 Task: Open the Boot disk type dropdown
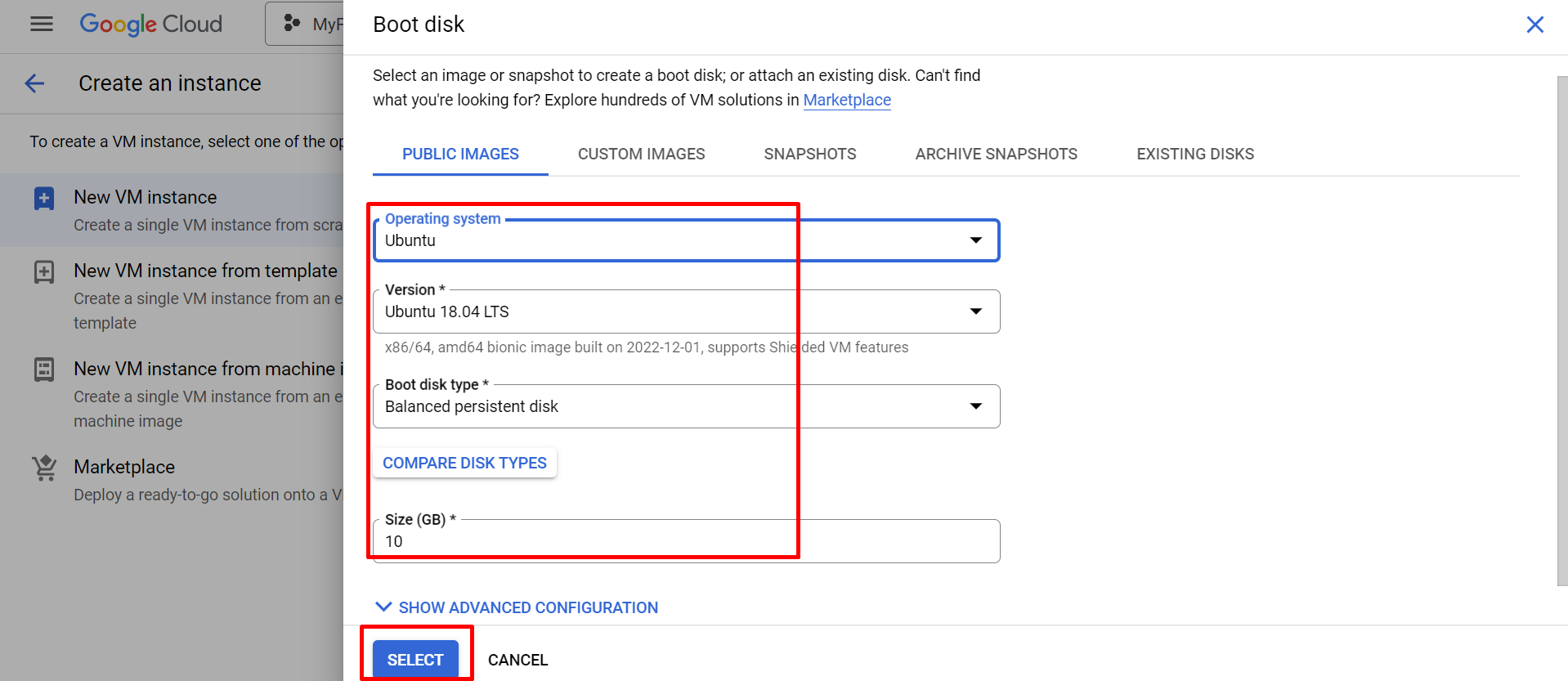686,406
